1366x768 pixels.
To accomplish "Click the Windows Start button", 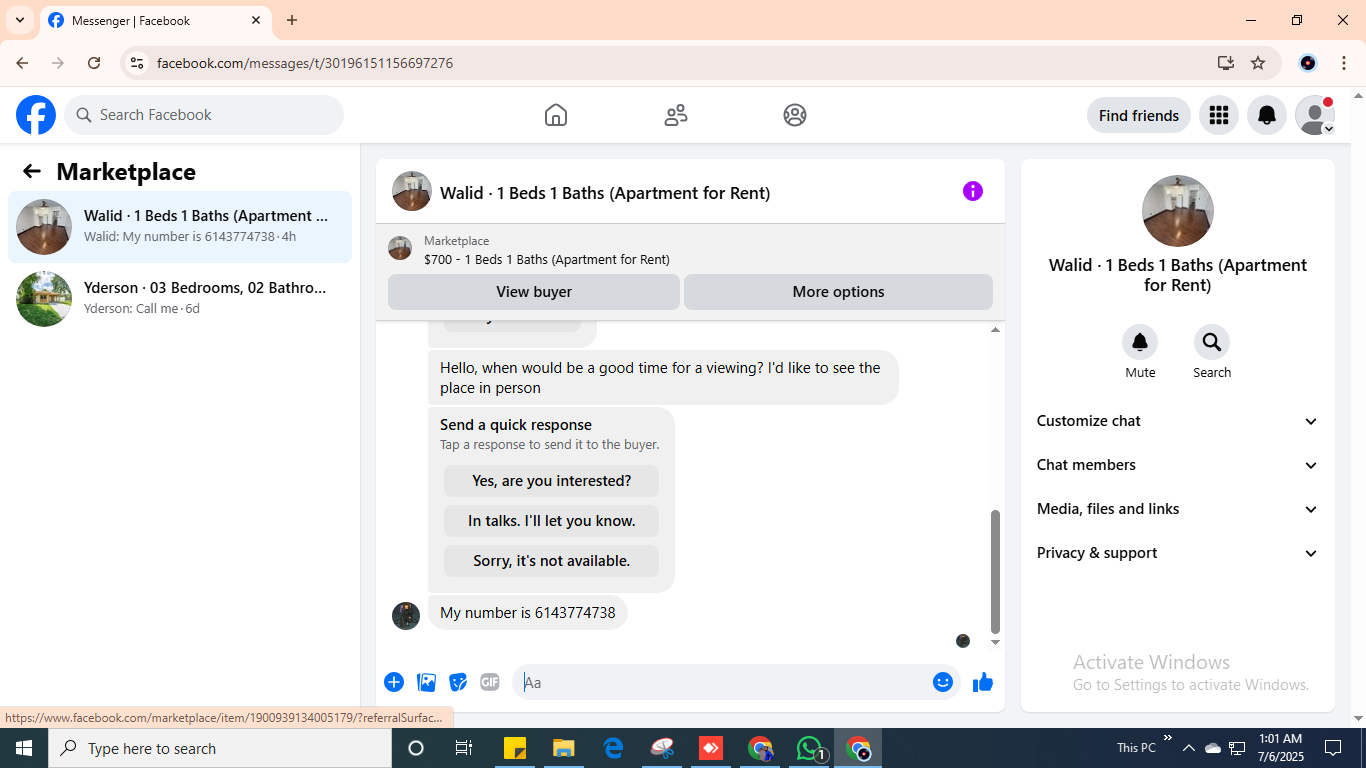I will coord(24,748).
